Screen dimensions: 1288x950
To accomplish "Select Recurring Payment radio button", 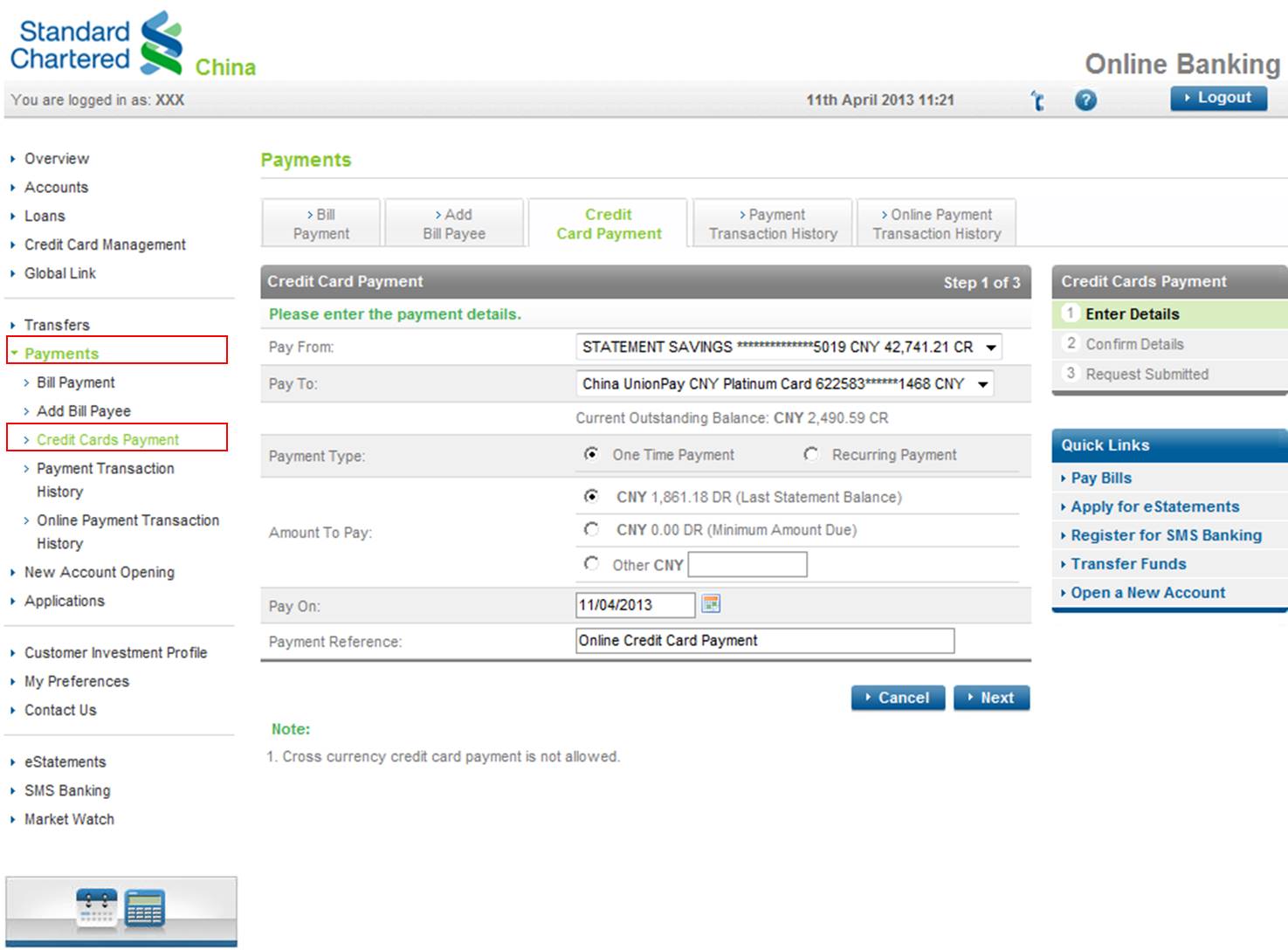I will (811, 454).
